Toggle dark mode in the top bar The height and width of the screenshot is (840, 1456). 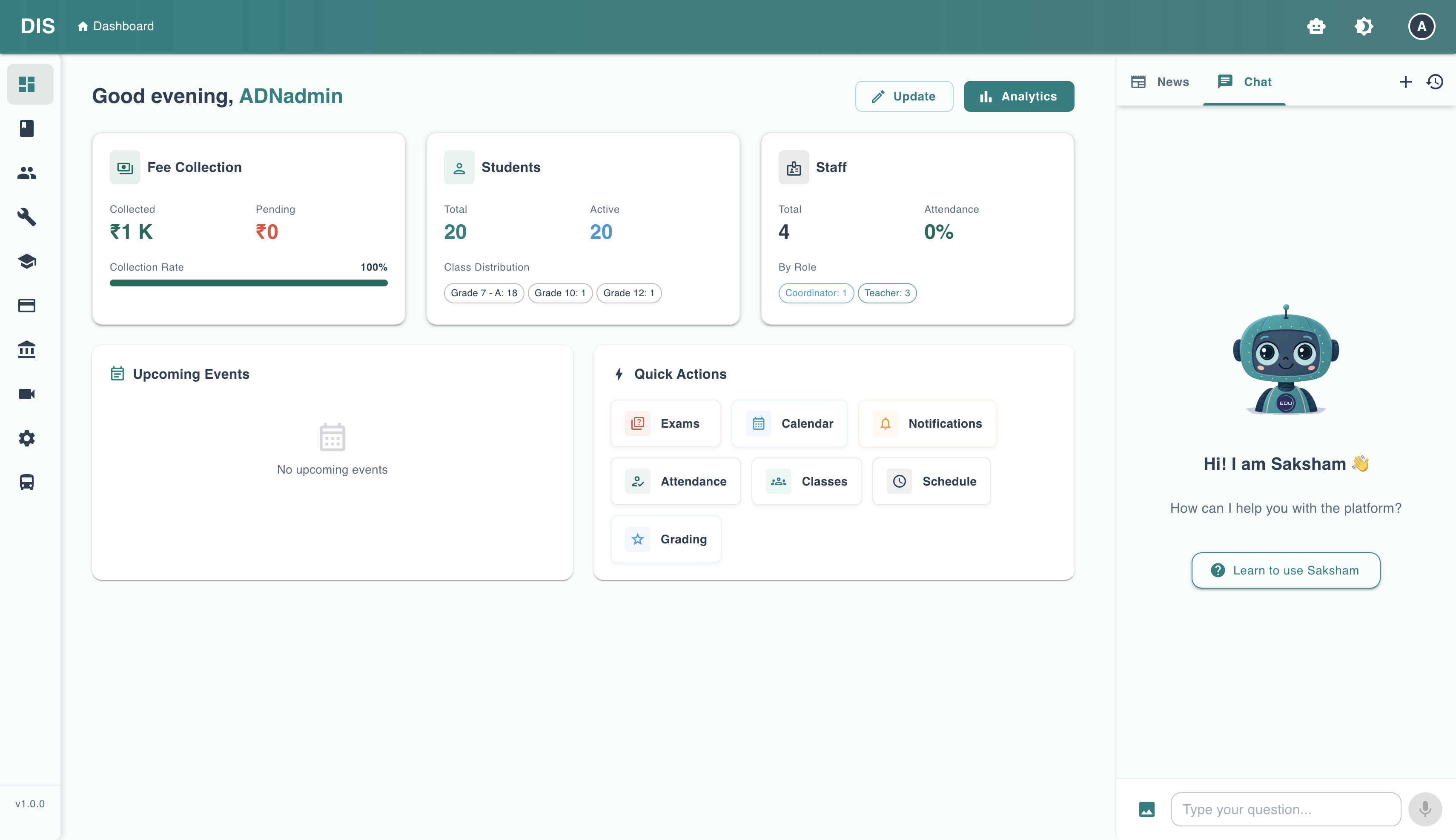coord(1363,26)
